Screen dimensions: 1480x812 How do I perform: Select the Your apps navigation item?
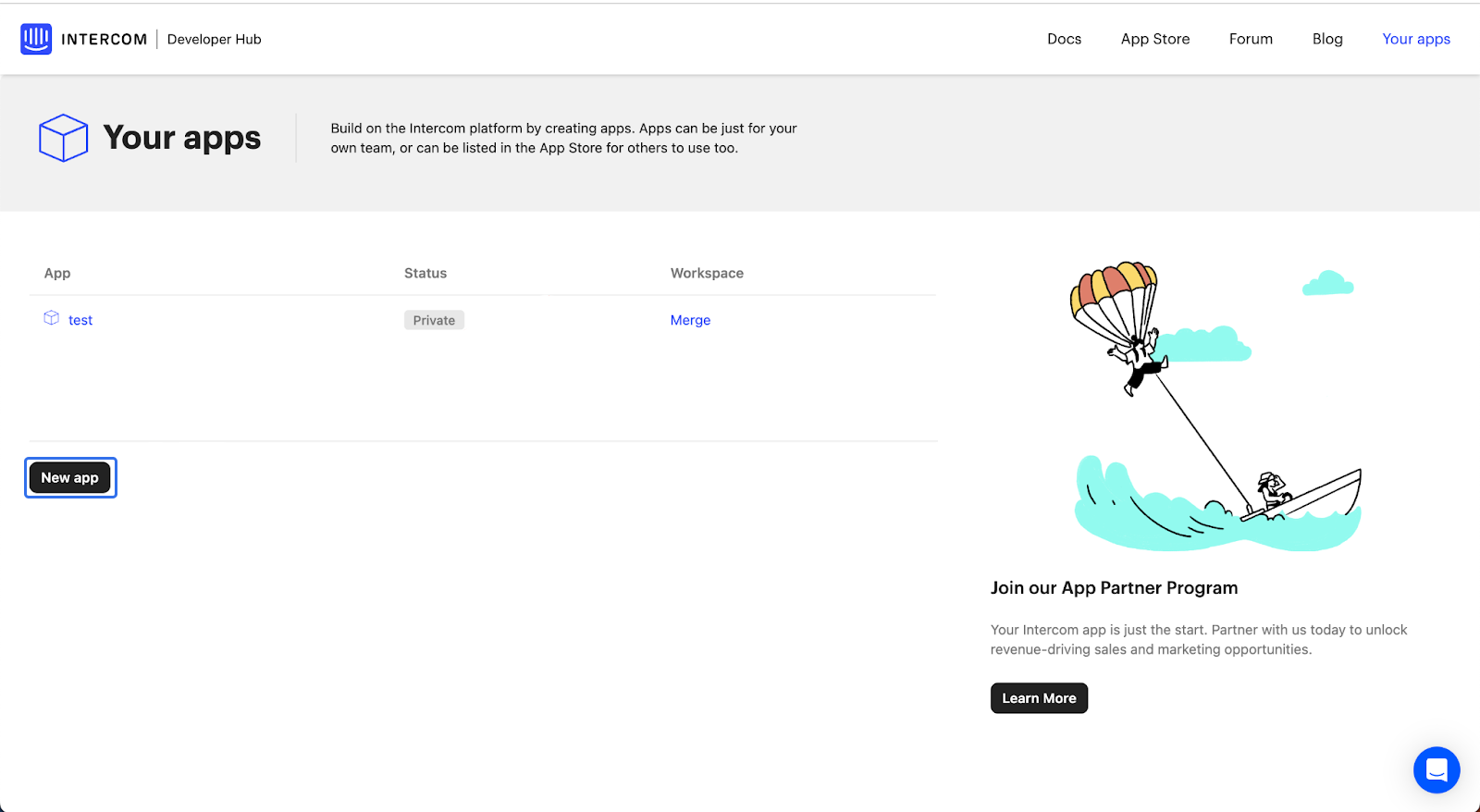pyautogui.click(x=1416, y=39)
